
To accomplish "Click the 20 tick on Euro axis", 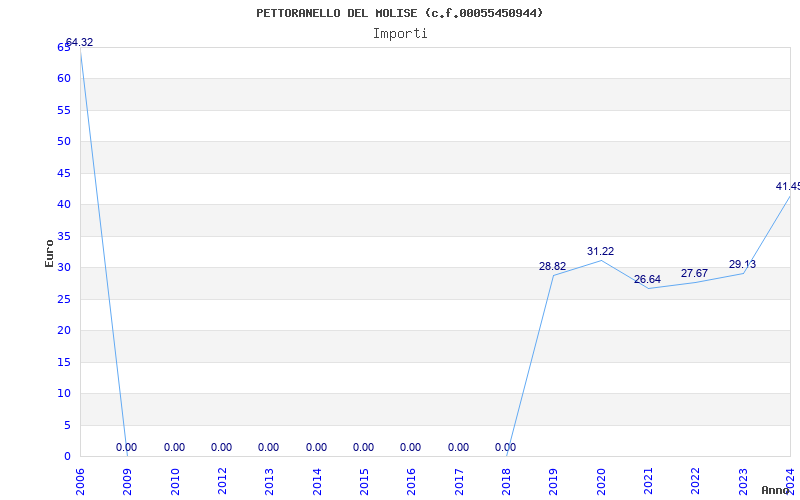I will 64,331.
